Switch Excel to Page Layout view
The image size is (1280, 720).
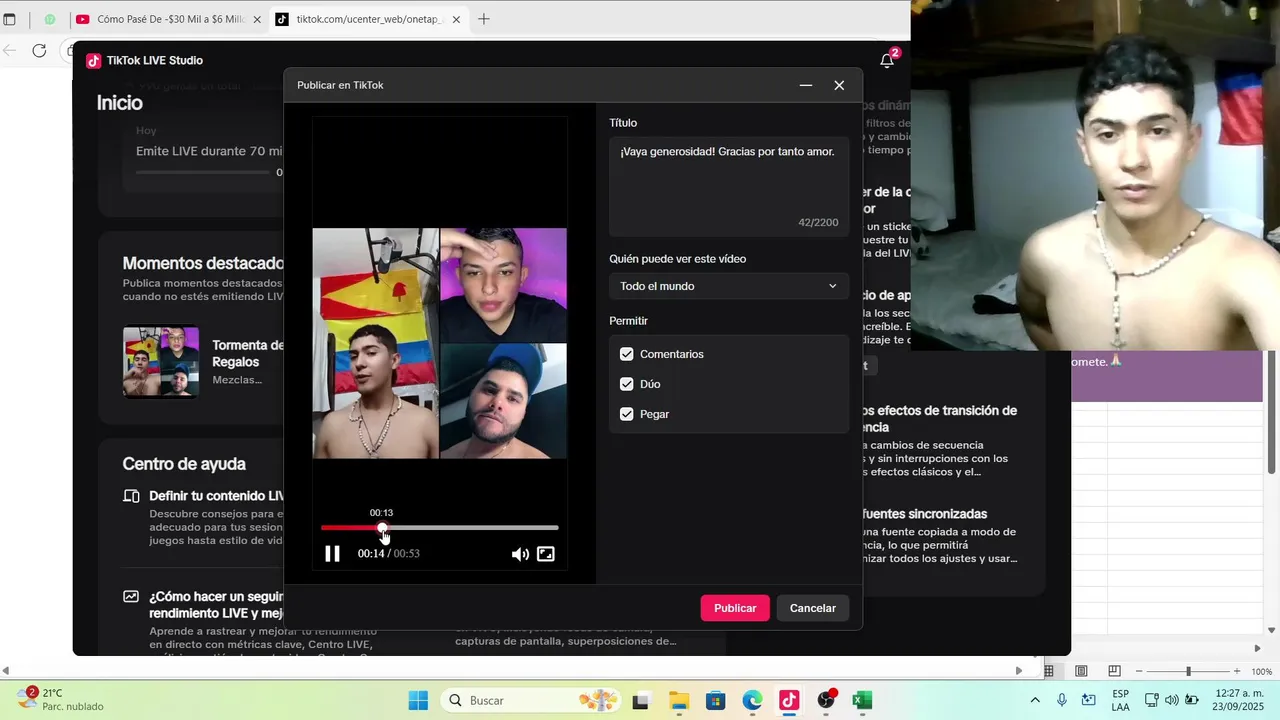1081,671
